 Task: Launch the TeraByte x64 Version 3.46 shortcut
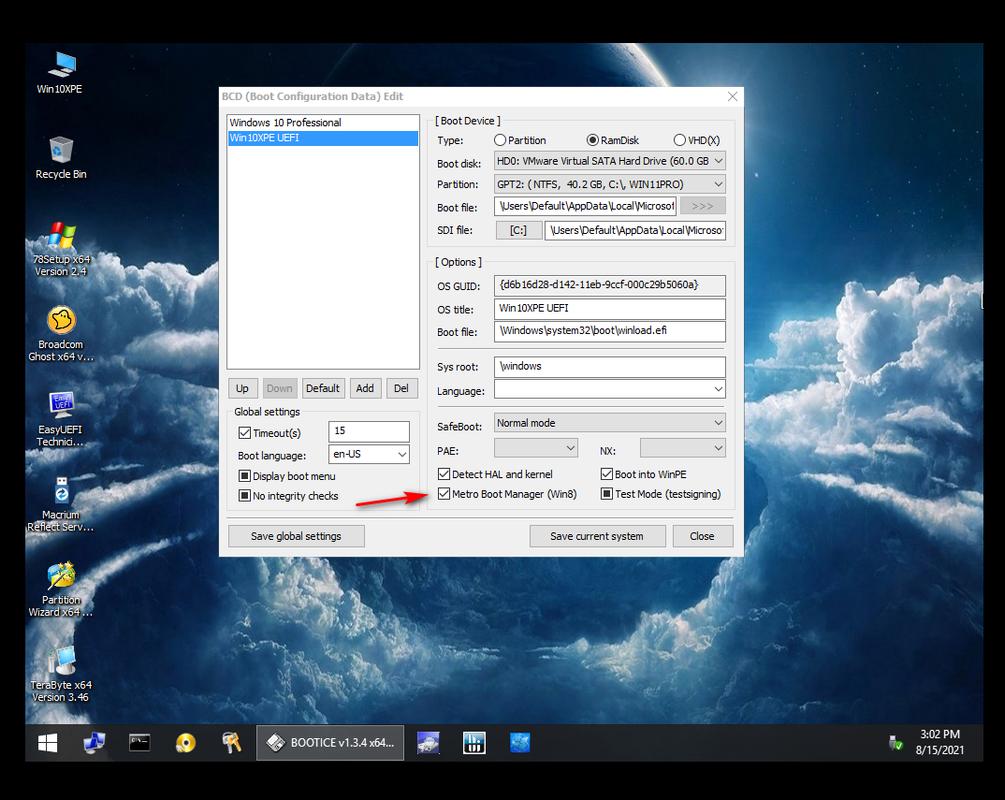click(61, 674)
